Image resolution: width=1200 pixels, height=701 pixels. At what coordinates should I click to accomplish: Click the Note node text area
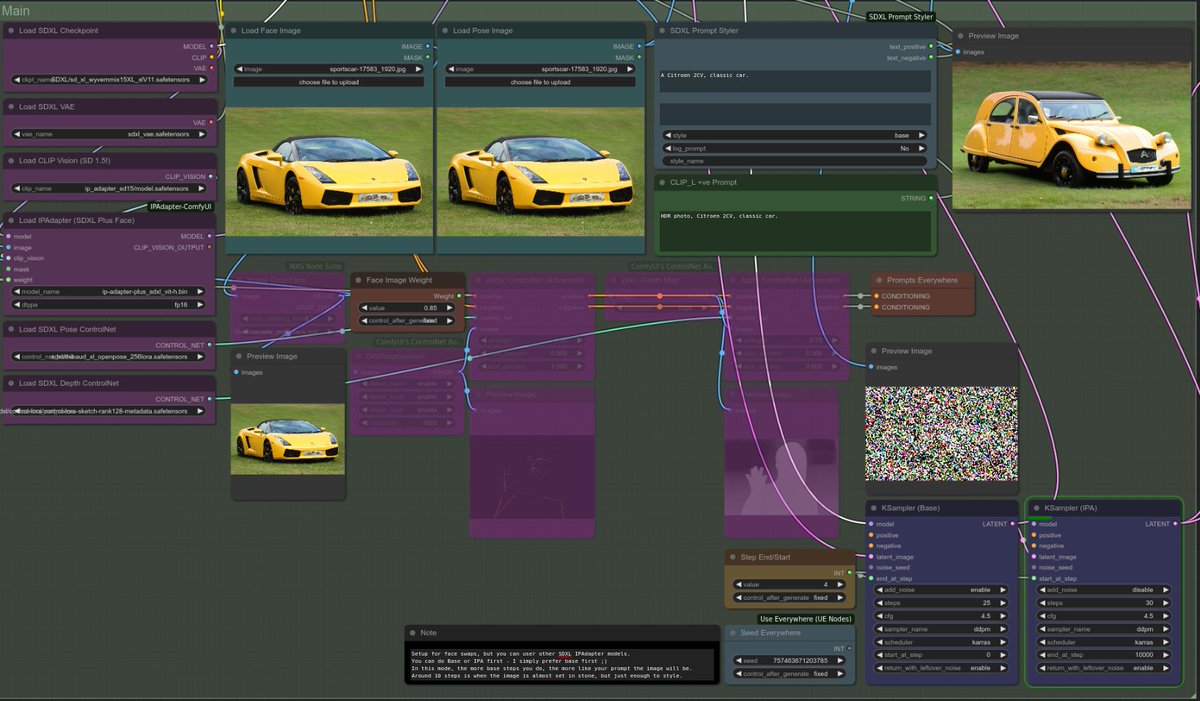pyautogui.click(x=562, y=665)
